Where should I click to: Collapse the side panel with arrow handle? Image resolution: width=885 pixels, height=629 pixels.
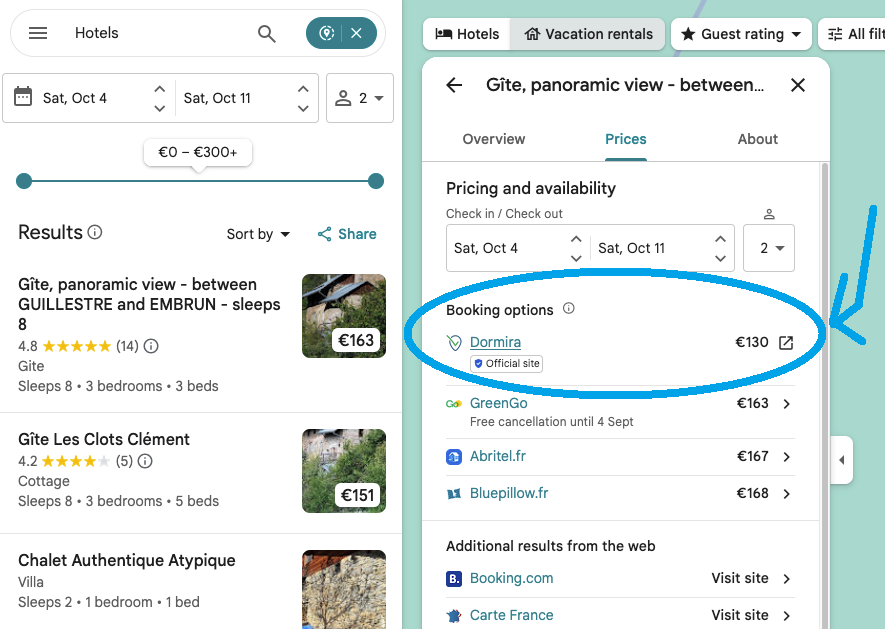(841, 460)
